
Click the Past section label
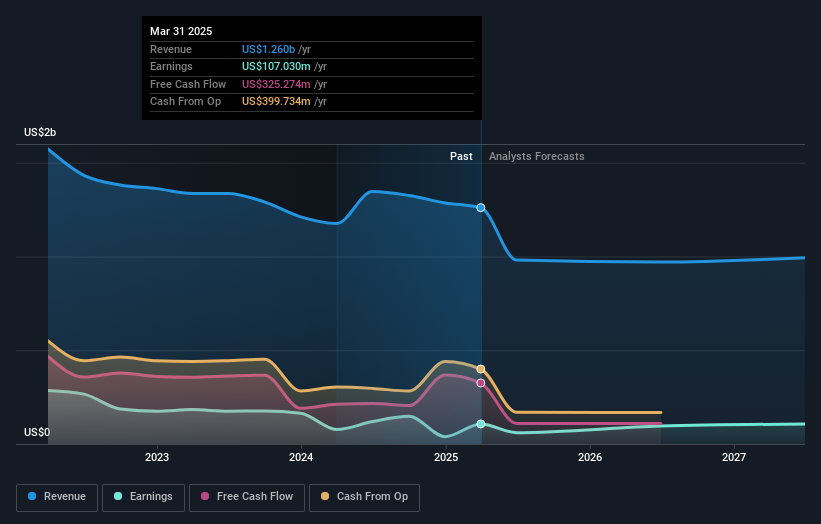click(x=461, y=157)
